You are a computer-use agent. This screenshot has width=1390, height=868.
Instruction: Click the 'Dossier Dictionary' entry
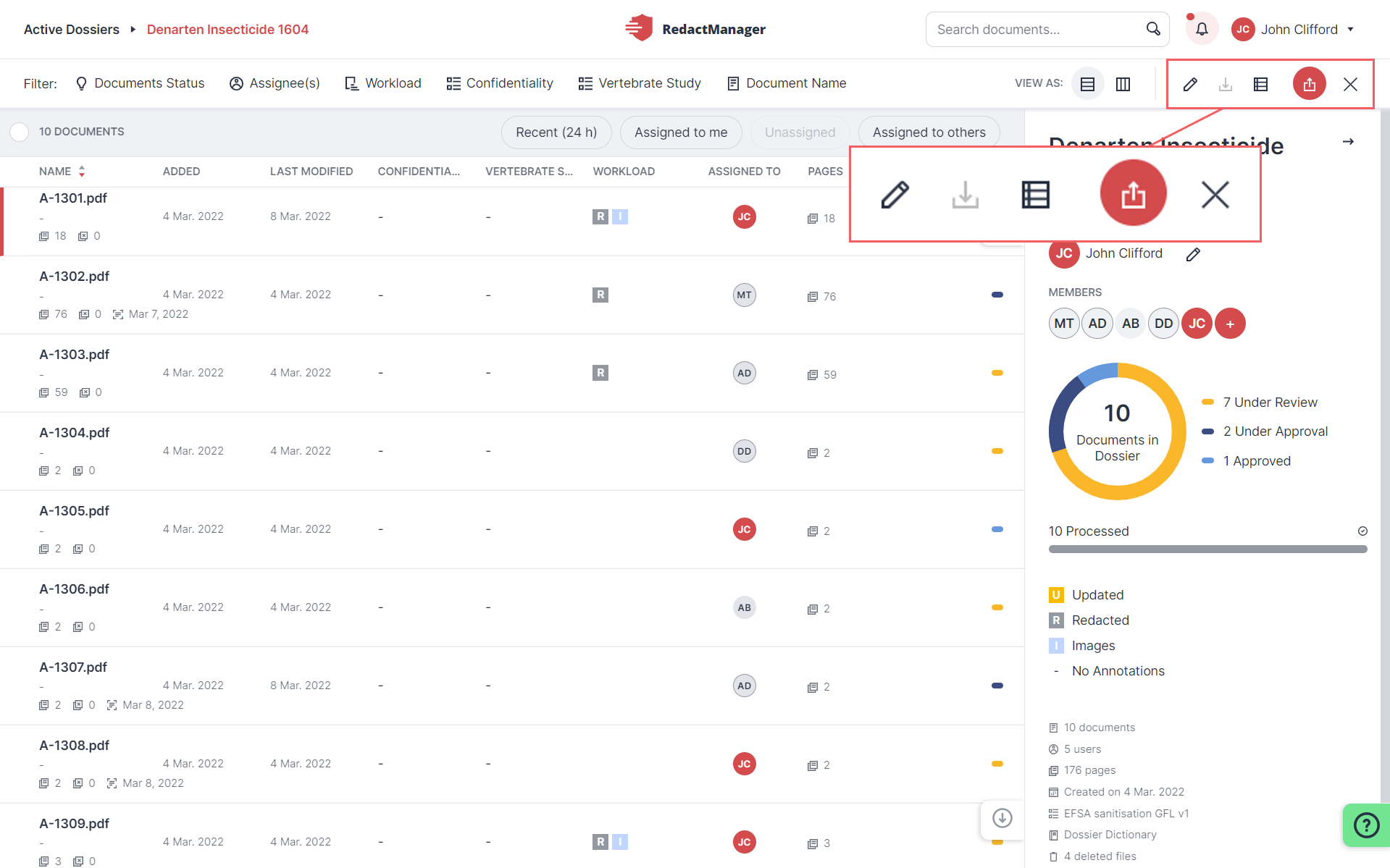coord(1102,835)
